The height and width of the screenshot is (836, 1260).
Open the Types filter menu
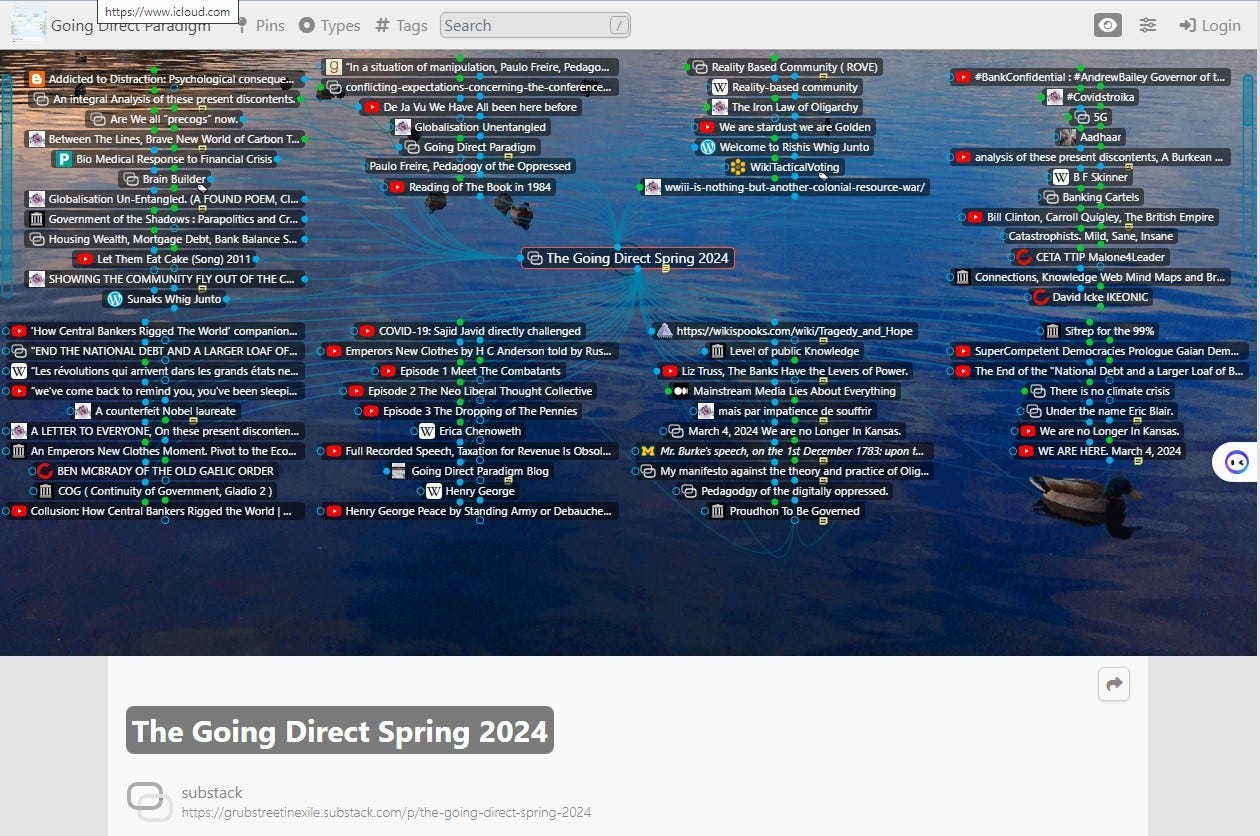[x=330, y=25]
